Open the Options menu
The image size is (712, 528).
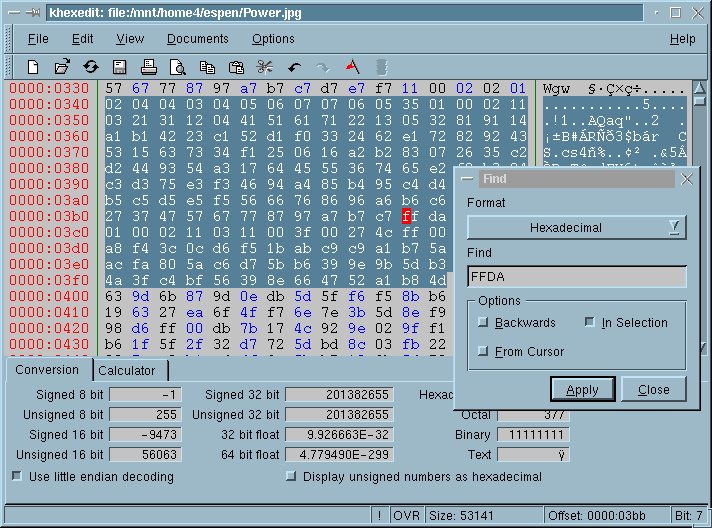pos(273,39)
